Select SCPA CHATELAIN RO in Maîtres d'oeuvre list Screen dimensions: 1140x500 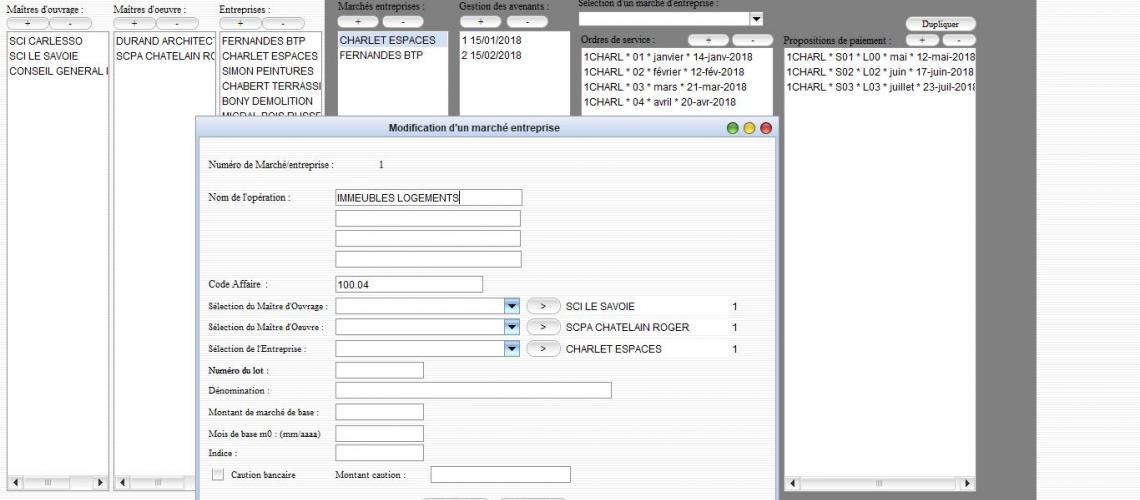click(165, 56)
